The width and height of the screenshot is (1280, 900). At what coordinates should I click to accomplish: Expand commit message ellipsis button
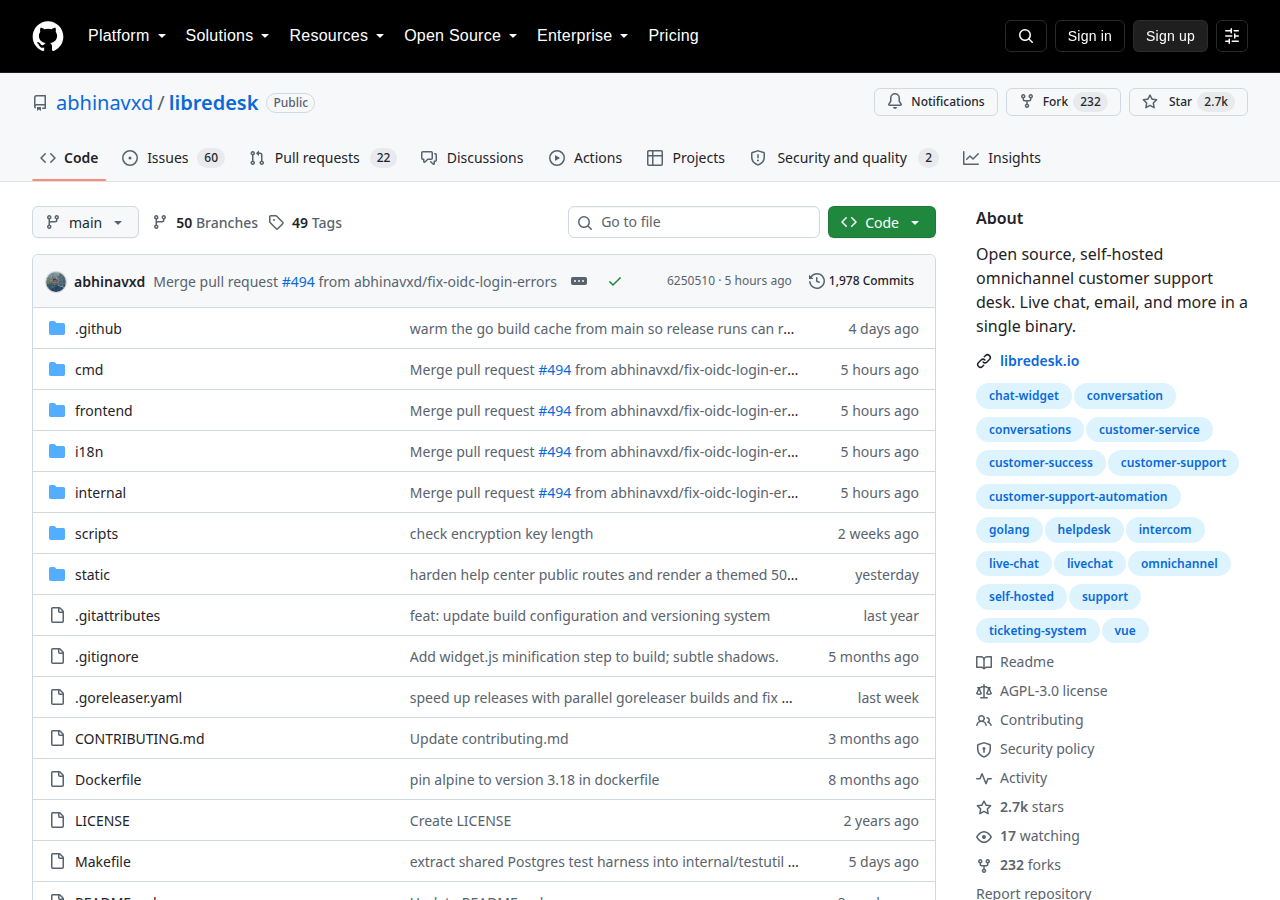579,281
